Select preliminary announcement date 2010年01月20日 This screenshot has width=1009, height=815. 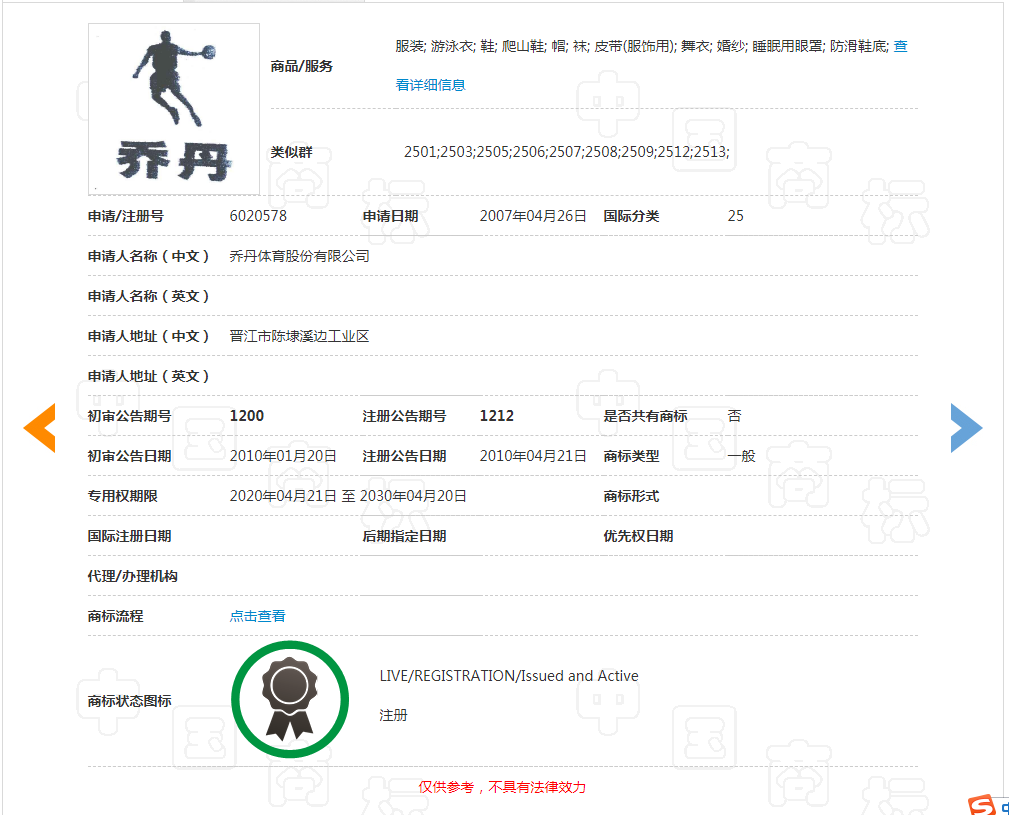(283, 456)
